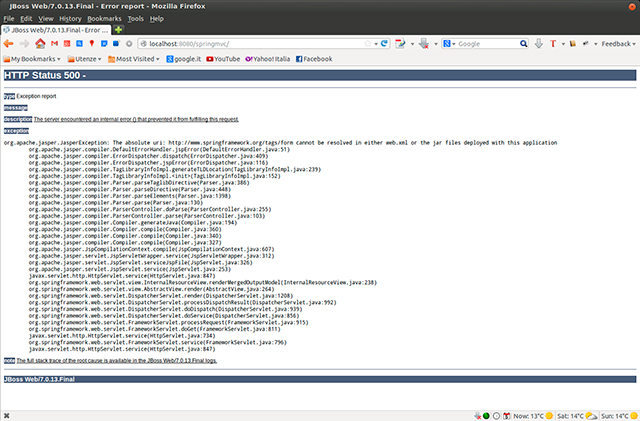Expand dropdown next to the red-X download icon
This screenshot has width=640, height=421.
[x=436, y=44]
